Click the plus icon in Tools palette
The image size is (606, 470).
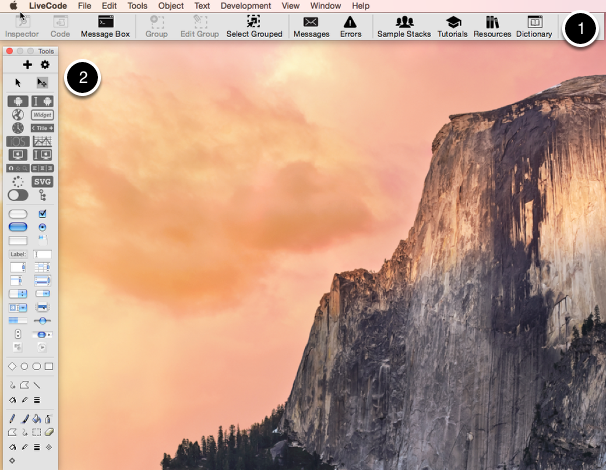click(x=27, y=65)
